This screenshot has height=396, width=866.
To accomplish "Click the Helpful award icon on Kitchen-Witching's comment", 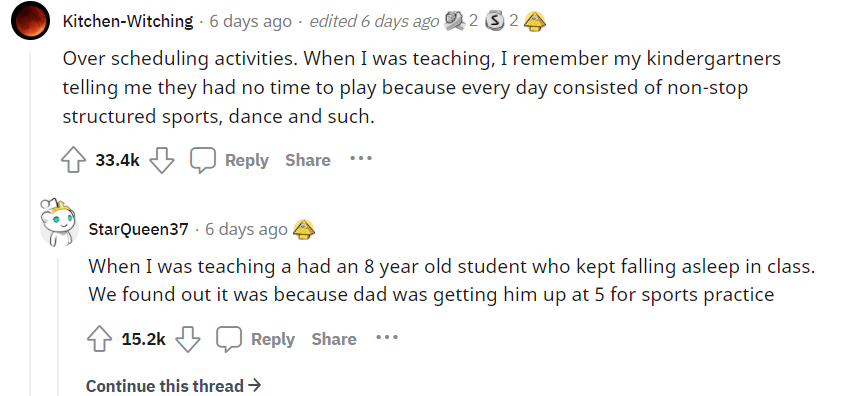I will coord(455,21).
